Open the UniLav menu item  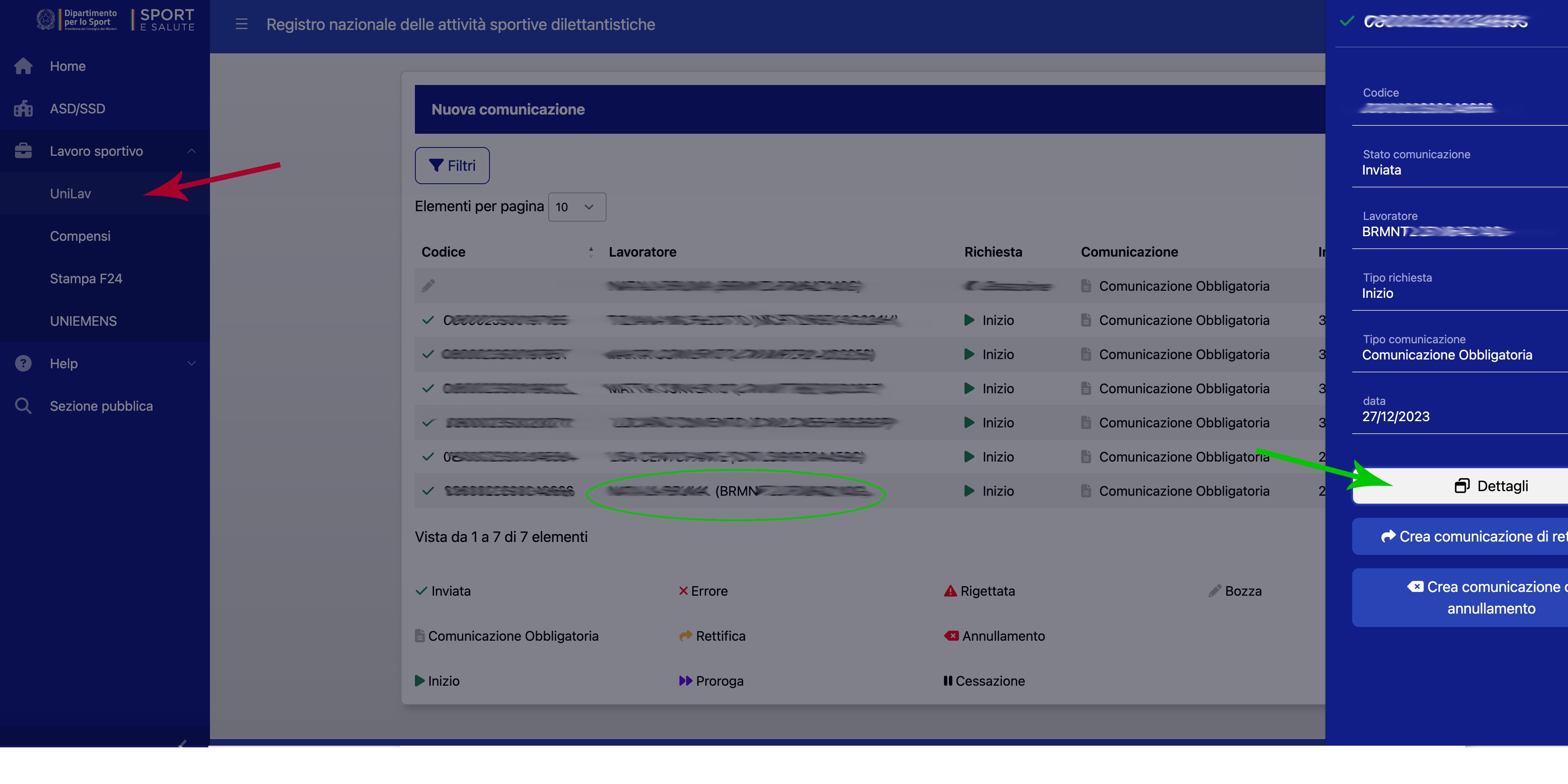click(x=70, y=194)
